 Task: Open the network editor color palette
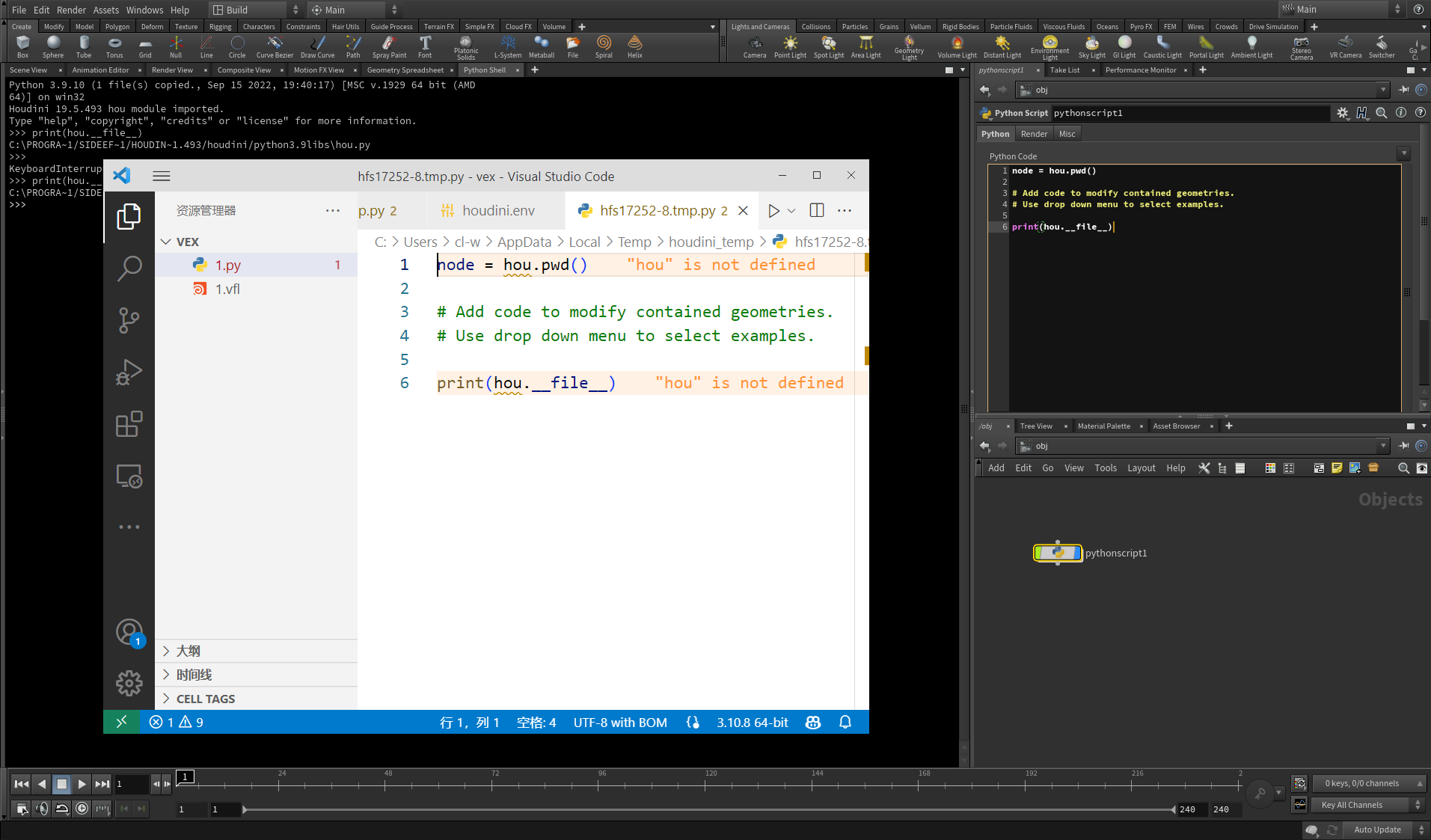(x=1269, y=467)
